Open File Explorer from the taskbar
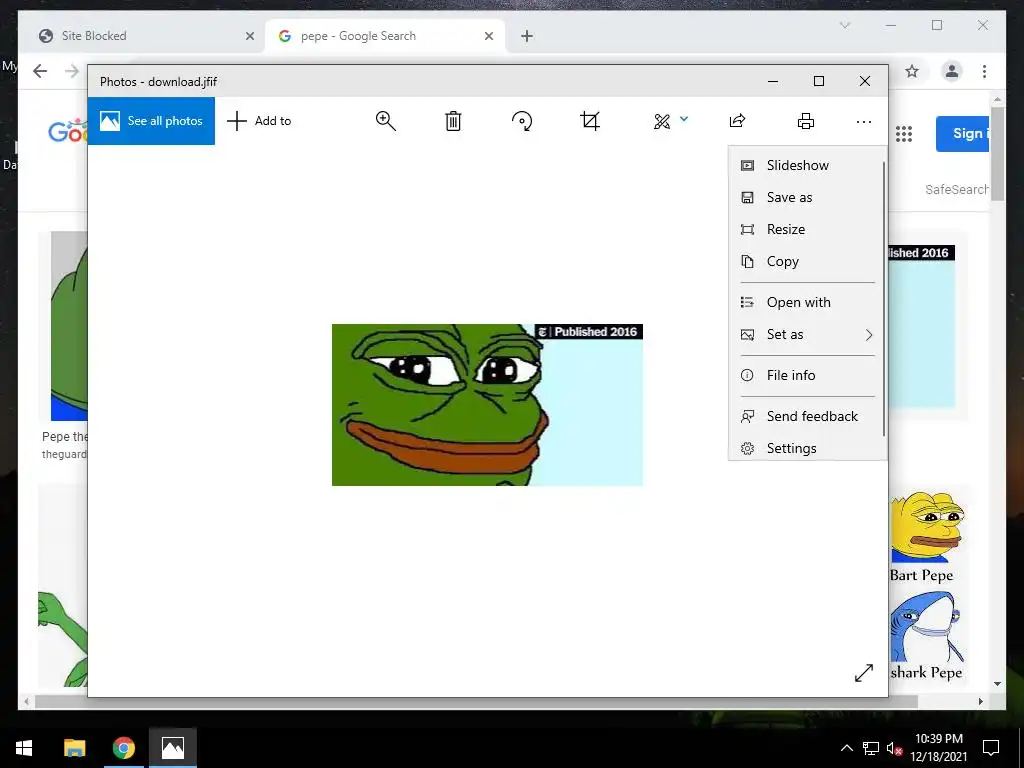Viewport: 1024px width, 768px height. (x=74, y=748)
